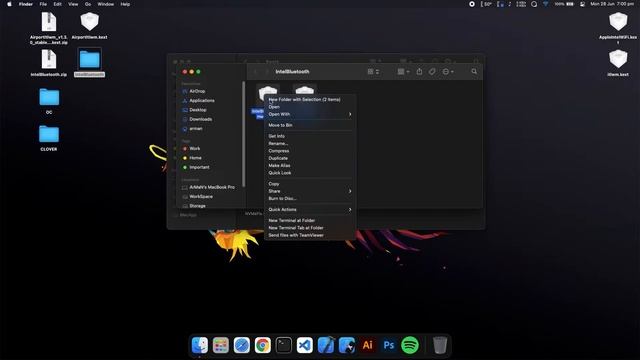This screenshot has width=640, height=360.
Task: Launch Google Chrome from the Dock
Action: pos(263,345)
